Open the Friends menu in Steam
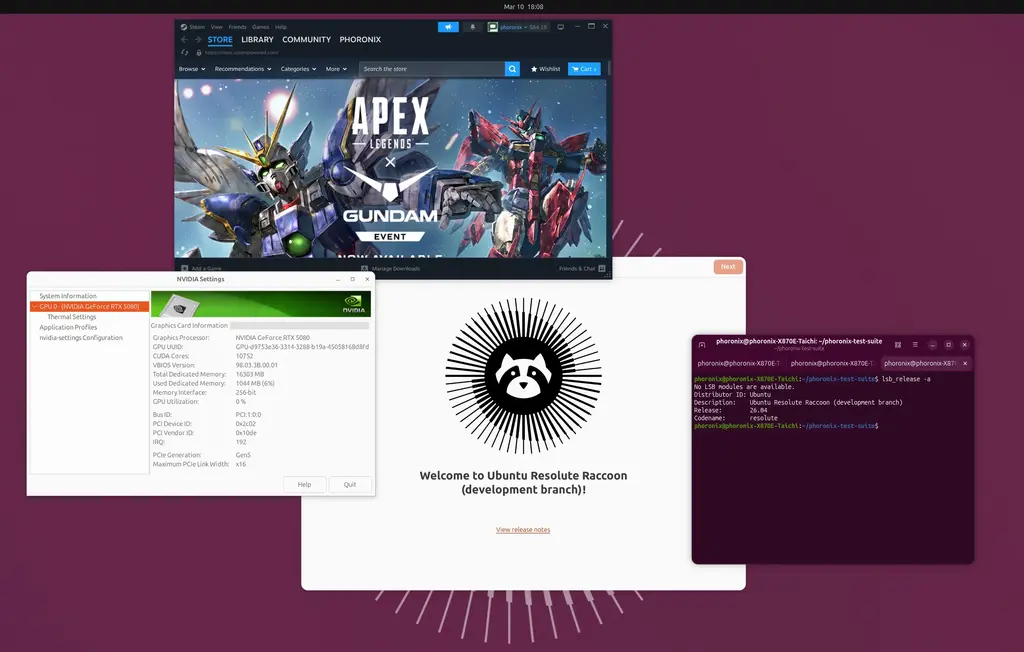Image resolution: width=1024 pixels, height=652 pixels. [x=236, y=26]
